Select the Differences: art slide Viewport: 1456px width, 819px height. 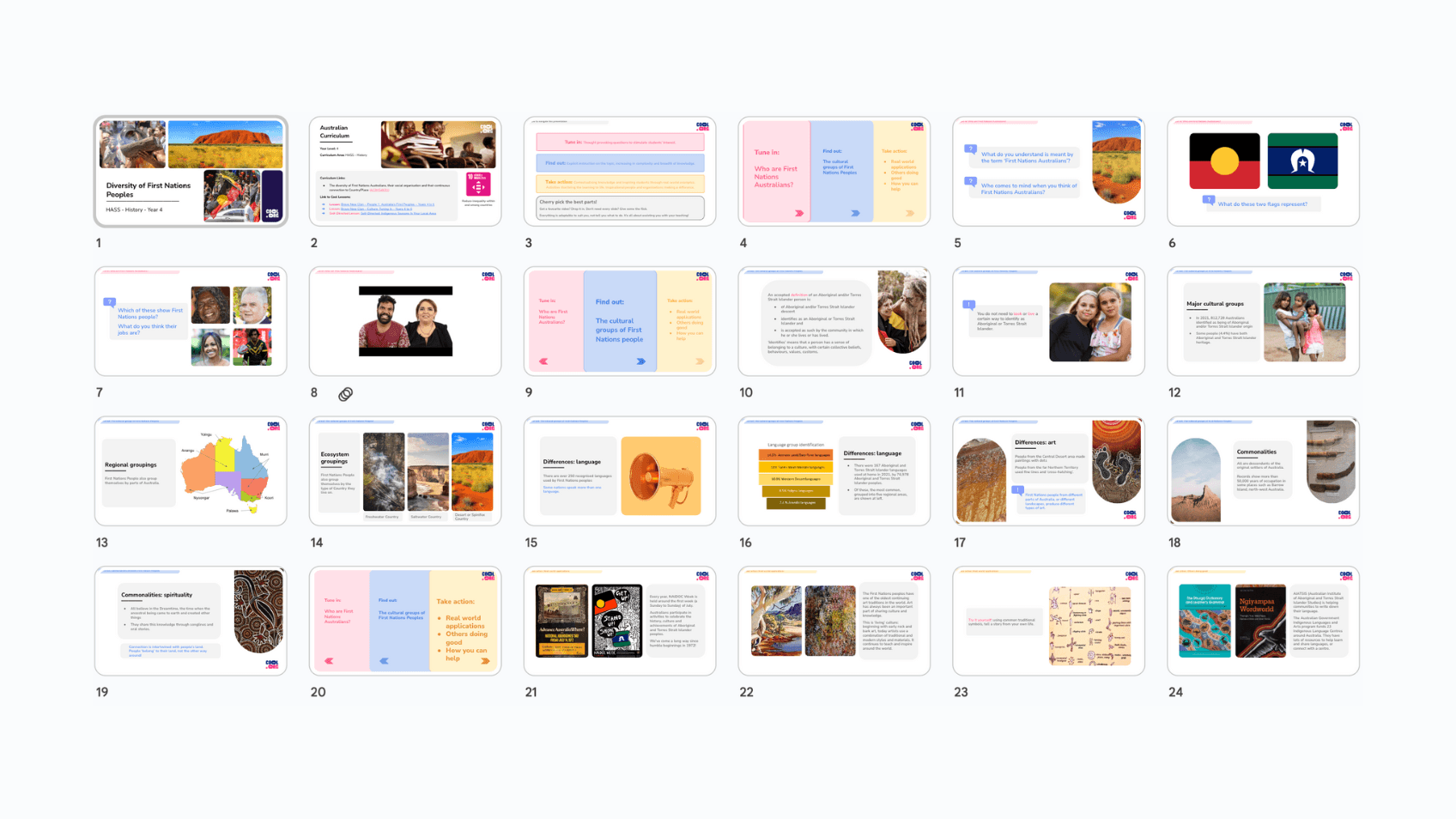[x=1048, y=471]
